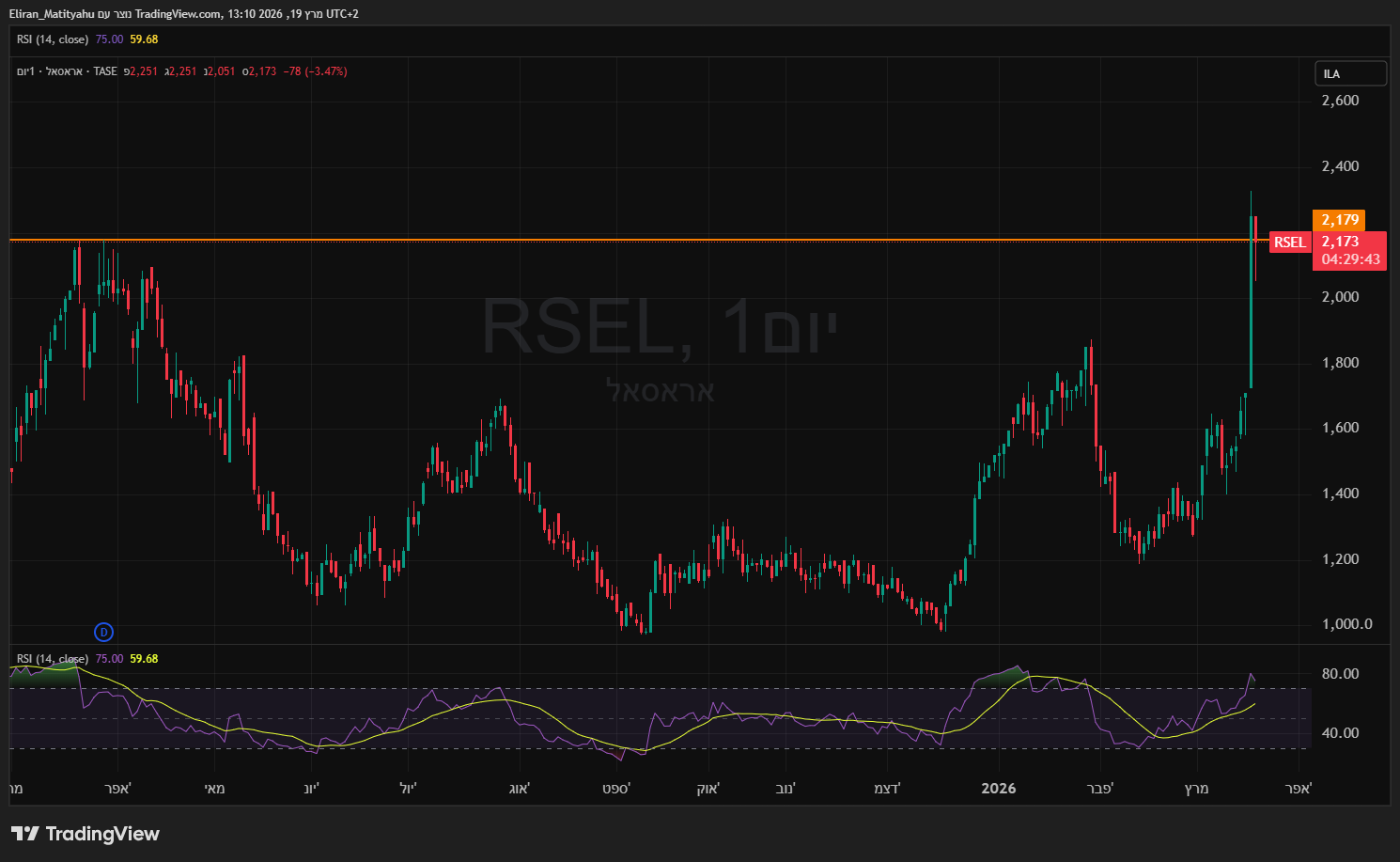Click the red RSEL symbol tag
Screen dimensions: 1400x862
[1289, 243]
